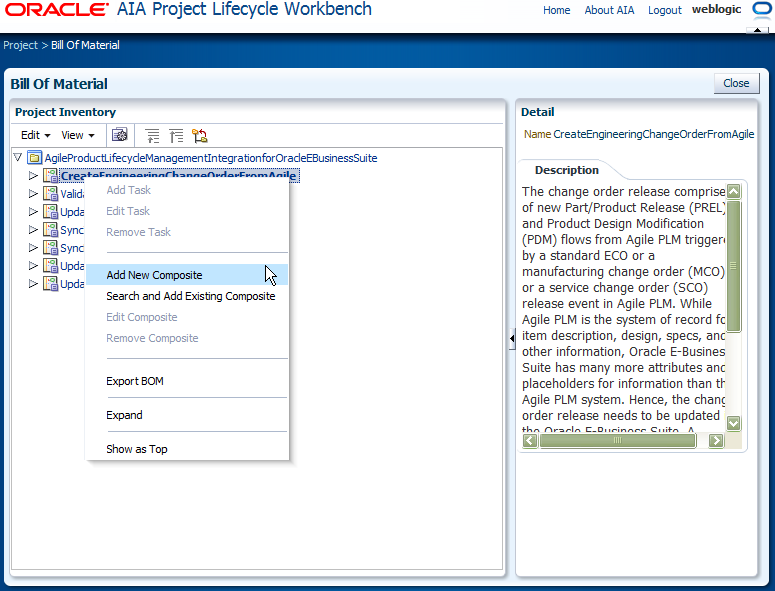Expand the CreateEngineeringChangeOrderFromAgile node
Screen dimensions: 775x591
click(x=33, y=175)
